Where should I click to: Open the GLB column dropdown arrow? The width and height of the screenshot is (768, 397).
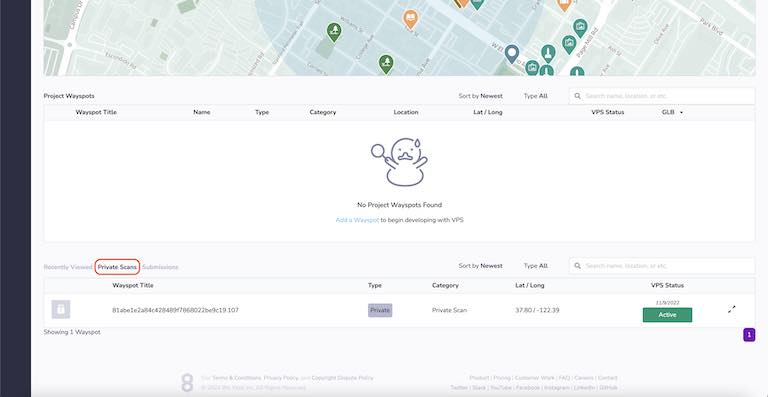[681, 113]
